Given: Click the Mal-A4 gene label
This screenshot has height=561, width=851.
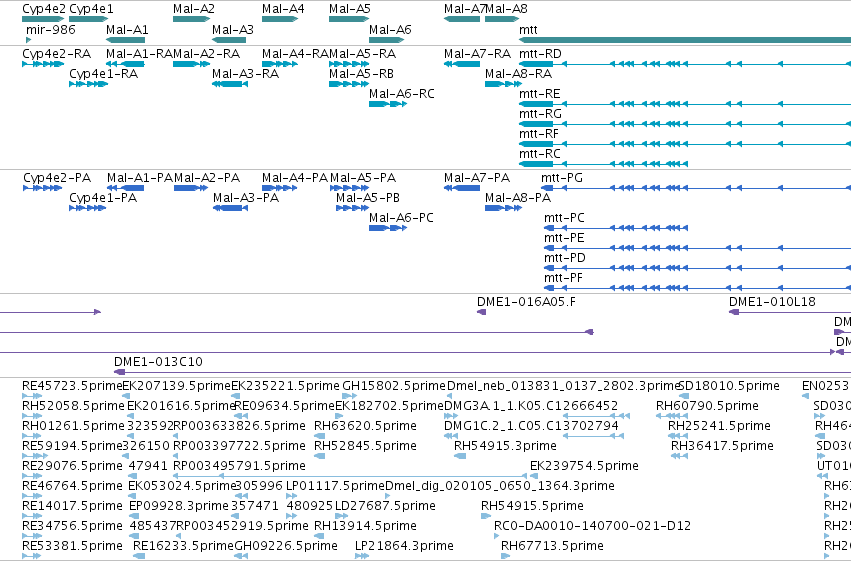Looking at the screenshot, I should click(283, 9).
